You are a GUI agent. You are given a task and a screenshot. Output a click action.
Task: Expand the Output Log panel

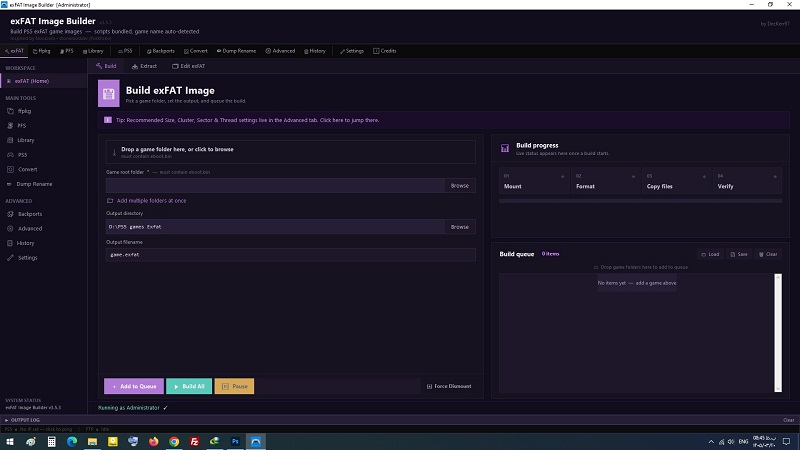(22, 420)
